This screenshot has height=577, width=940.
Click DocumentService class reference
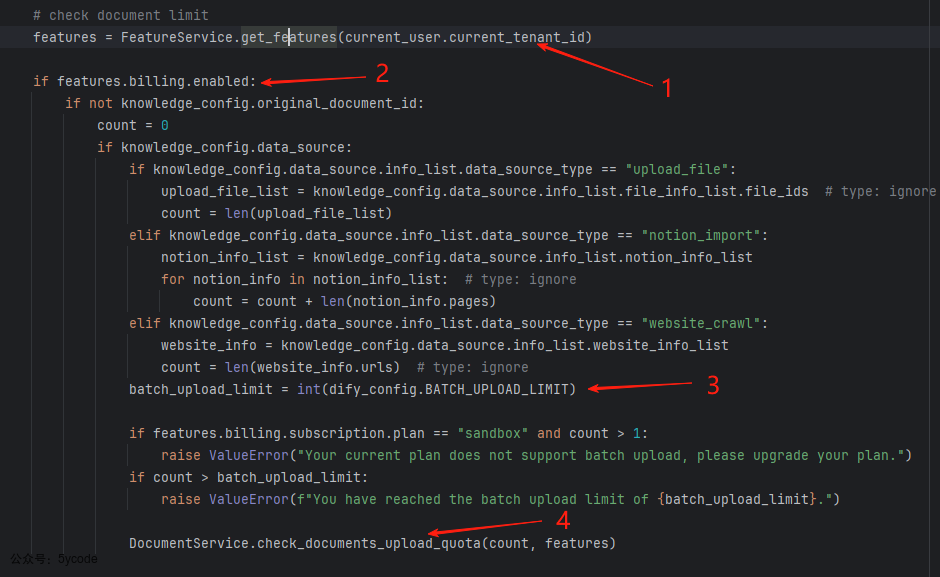click(188, 543)
